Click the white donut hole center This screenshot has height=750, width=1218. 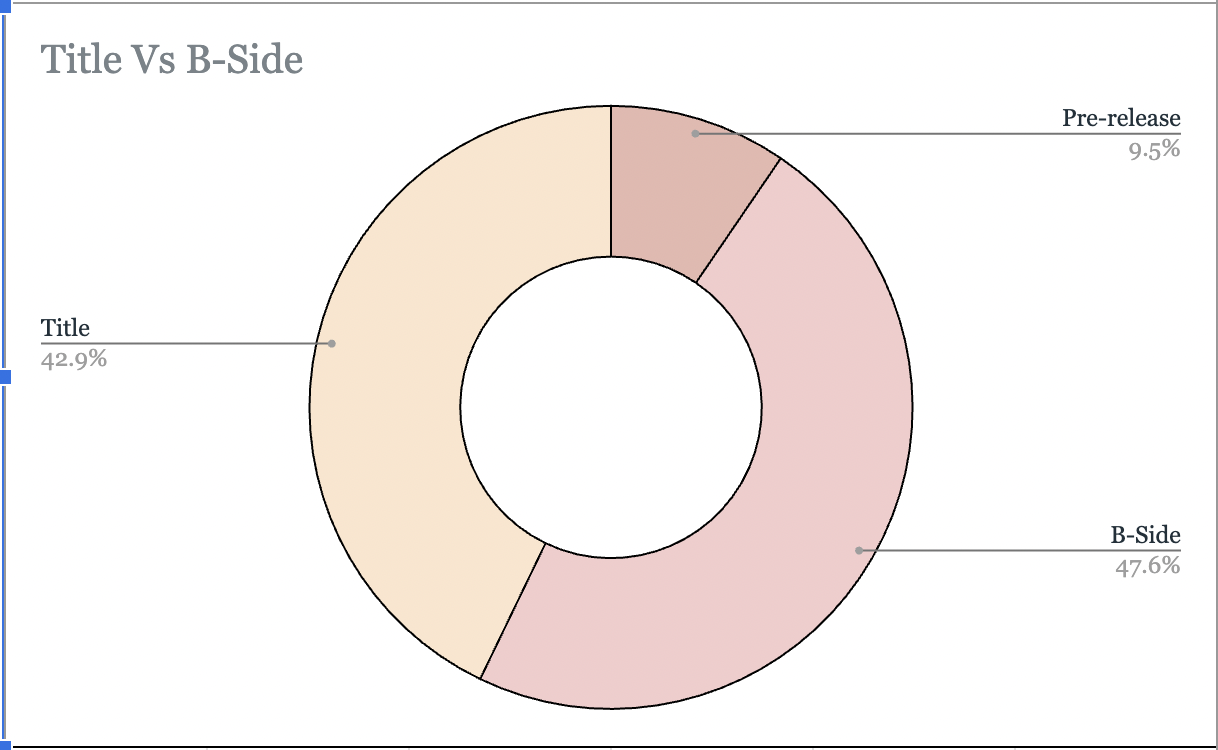(611, 407)
